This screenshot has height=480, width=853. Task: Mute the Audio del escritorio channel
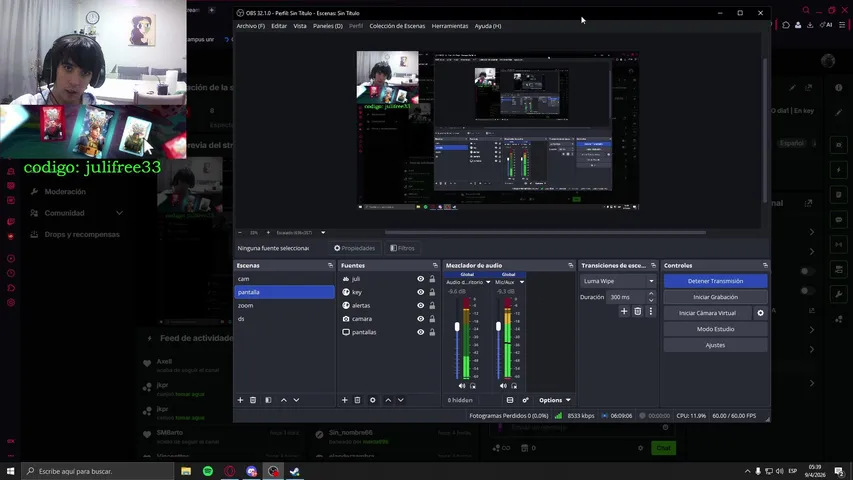point(462,386)
